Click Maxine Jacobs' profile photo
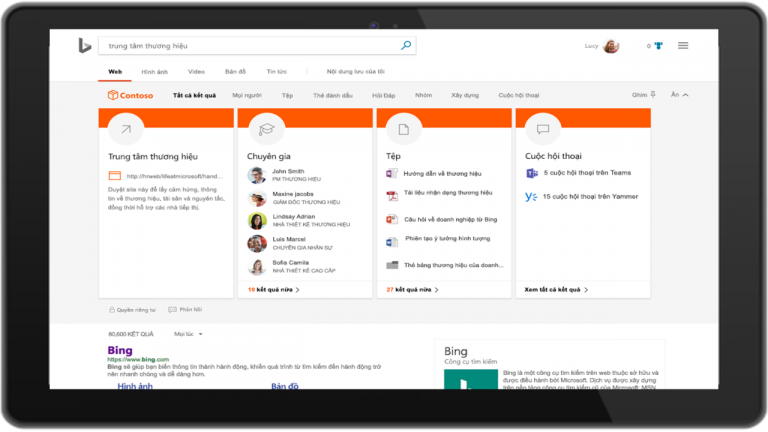The height and width of the screenshot is (432, 768). pos(257,198)
